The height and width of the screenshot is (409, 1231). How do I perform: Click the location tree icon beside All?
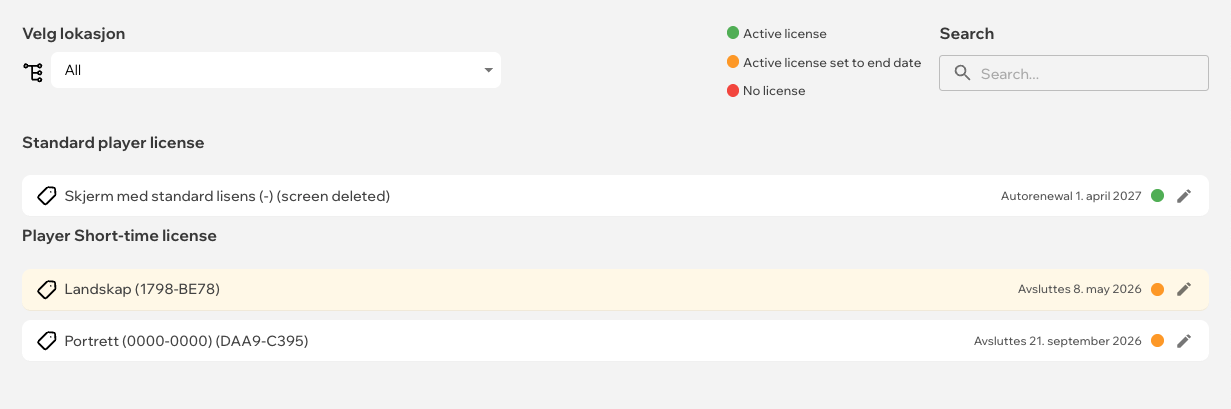pyautogui.click(x=33, y=71)
